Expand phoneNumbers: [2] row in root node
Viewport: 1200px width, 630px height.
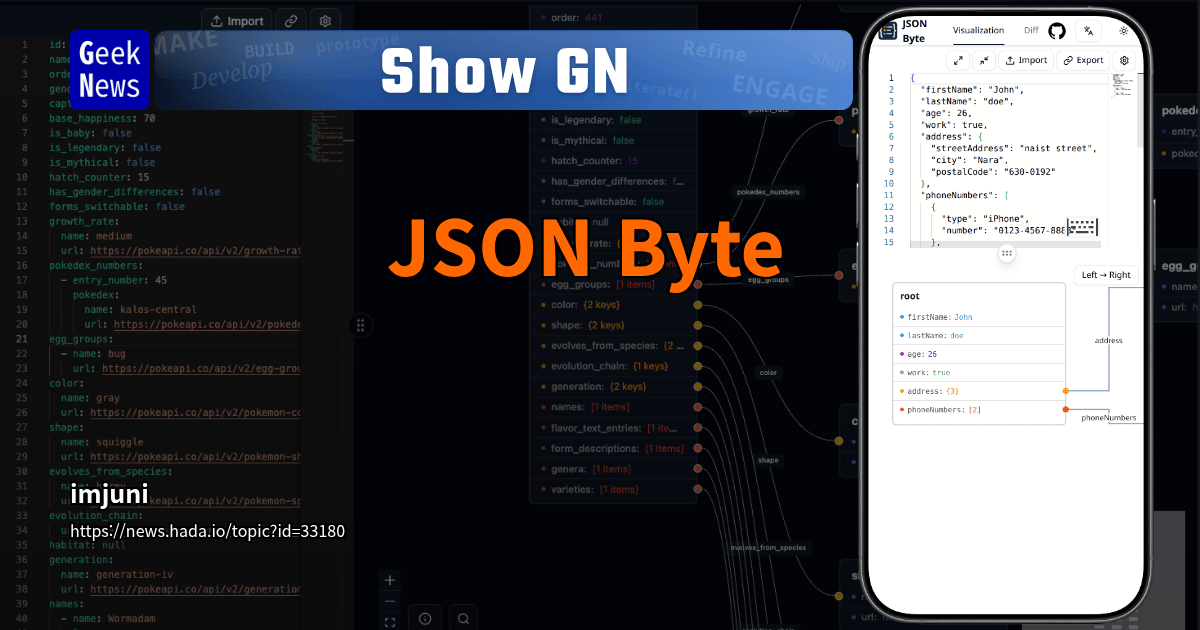click(x=979, y=410)
